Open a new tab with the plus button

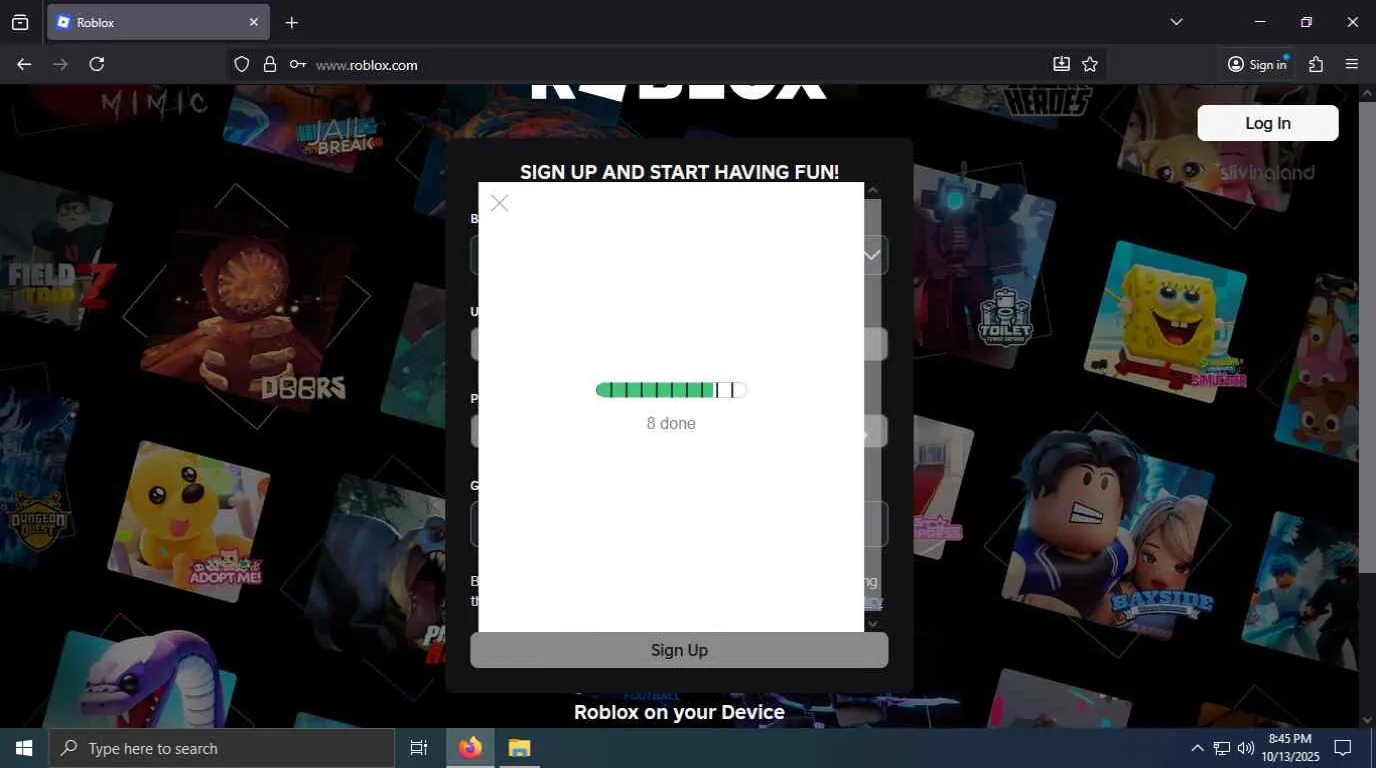[291, 22]
